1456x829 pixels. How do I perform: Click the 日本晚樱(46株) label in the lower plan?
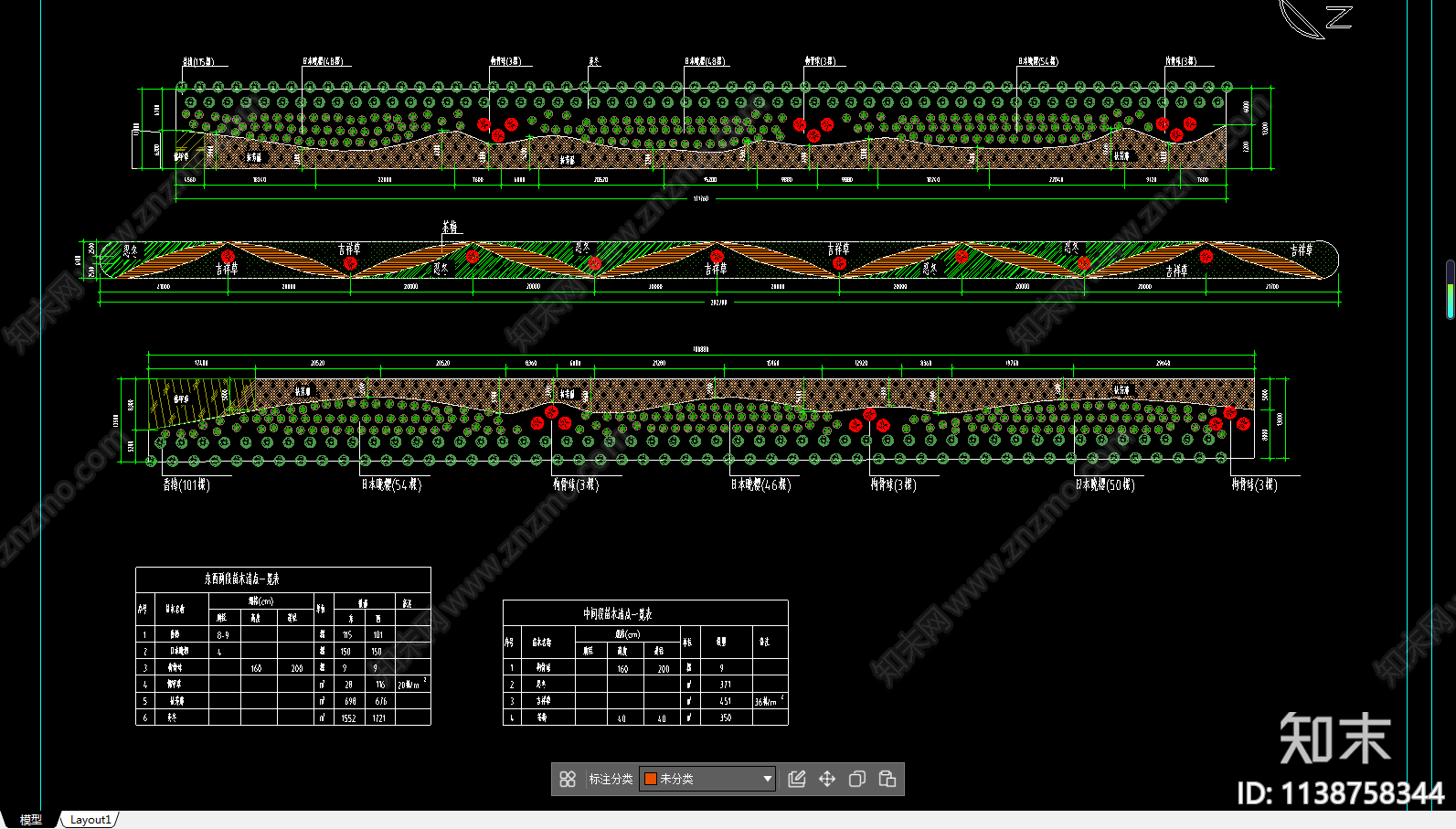[760, 484]
